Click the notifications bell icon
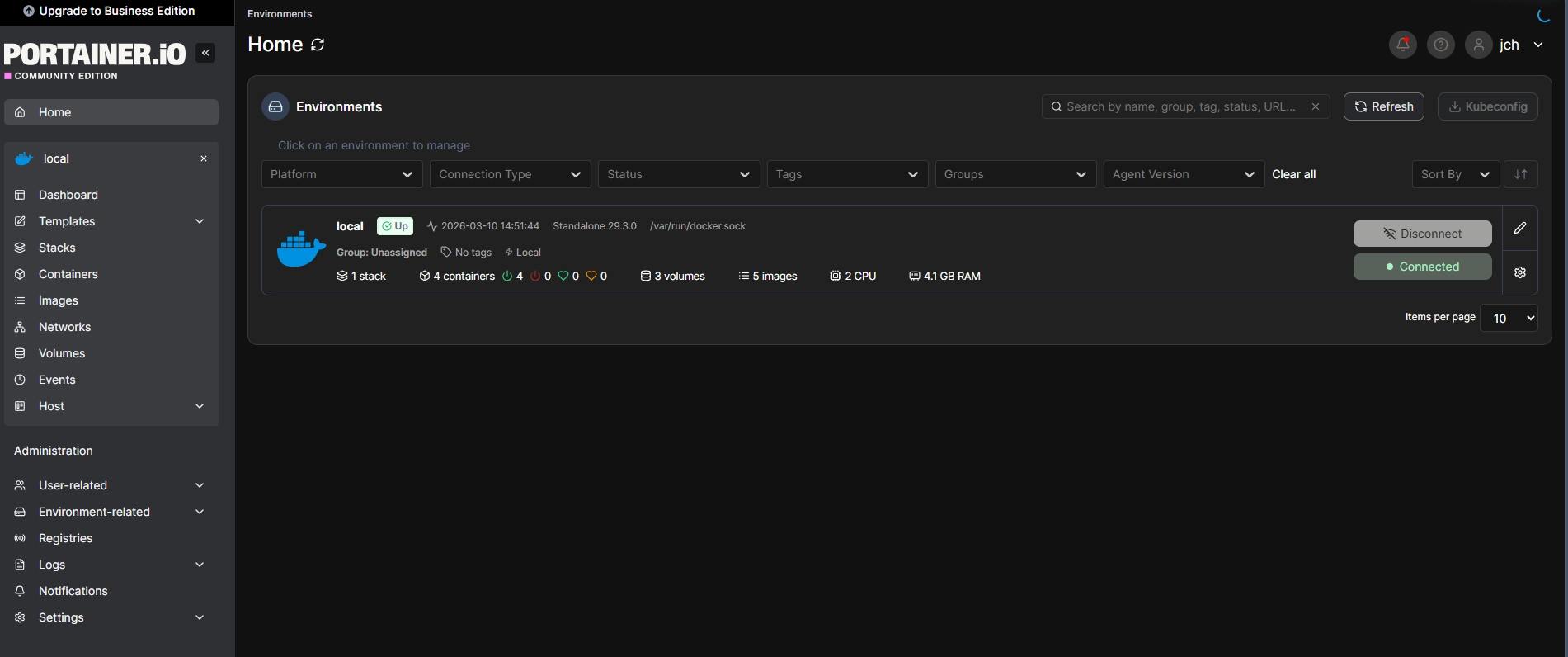Screen dimensions: 1568x657 (1402, 45)
